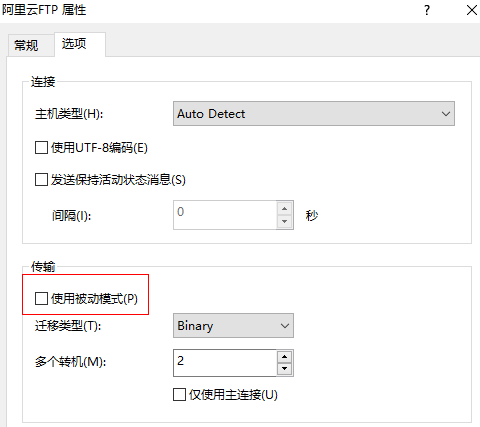Increase 间隔 value with up arrow
The image size is (480, 427).
284,209
